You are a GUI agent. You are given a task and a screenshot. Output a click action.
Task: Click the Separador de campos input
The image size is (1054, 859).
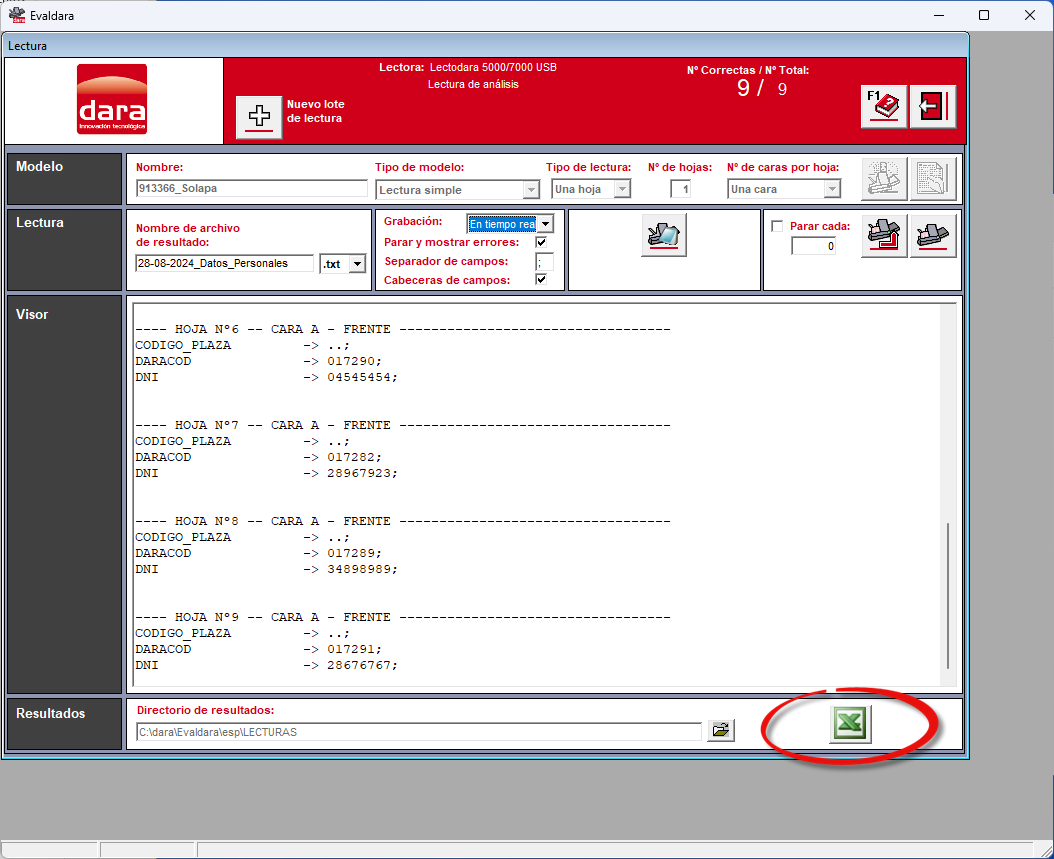(x=544, y=262)
